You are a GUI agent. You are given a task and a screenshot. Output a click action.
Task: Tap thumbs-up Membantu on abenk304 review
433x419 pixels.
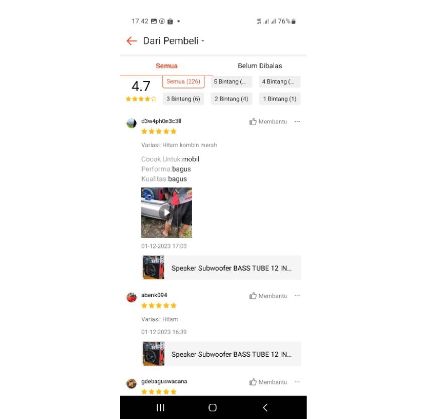268,296
